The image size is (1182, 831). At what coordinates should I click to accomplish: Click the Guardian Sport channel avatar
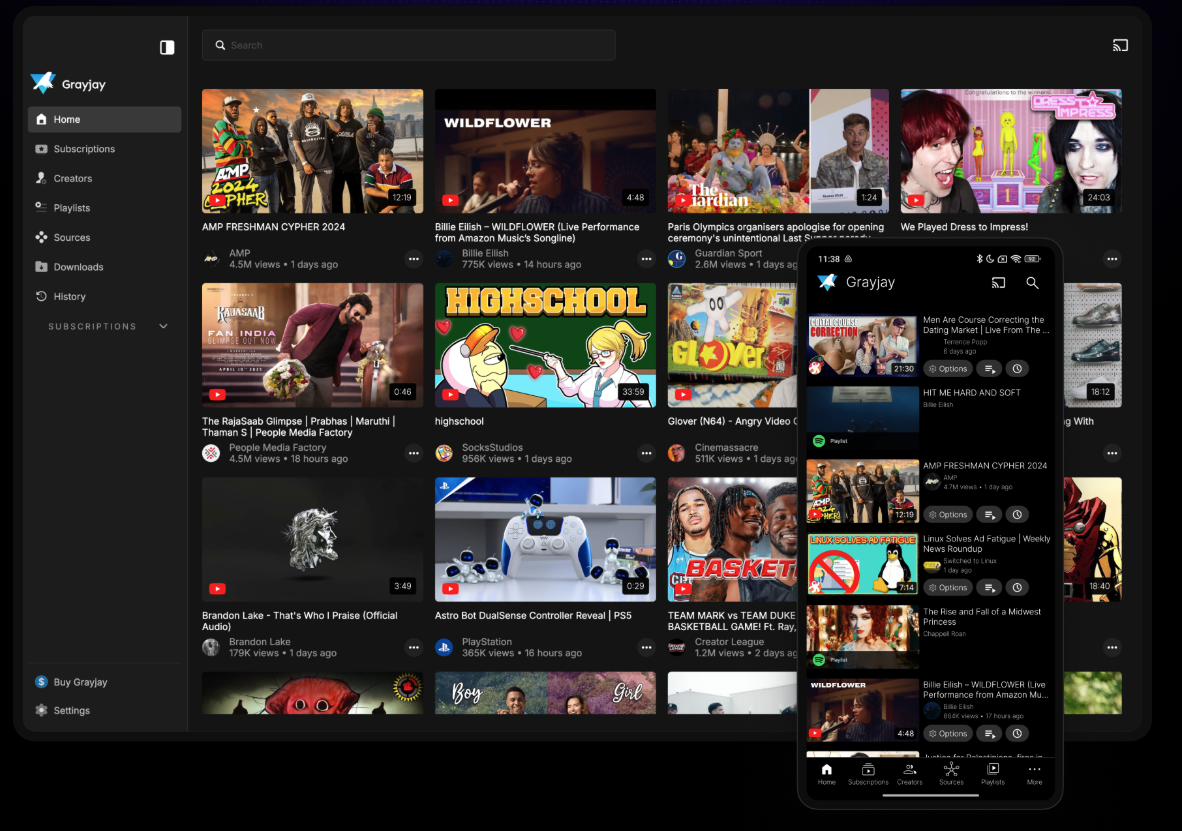677,259
